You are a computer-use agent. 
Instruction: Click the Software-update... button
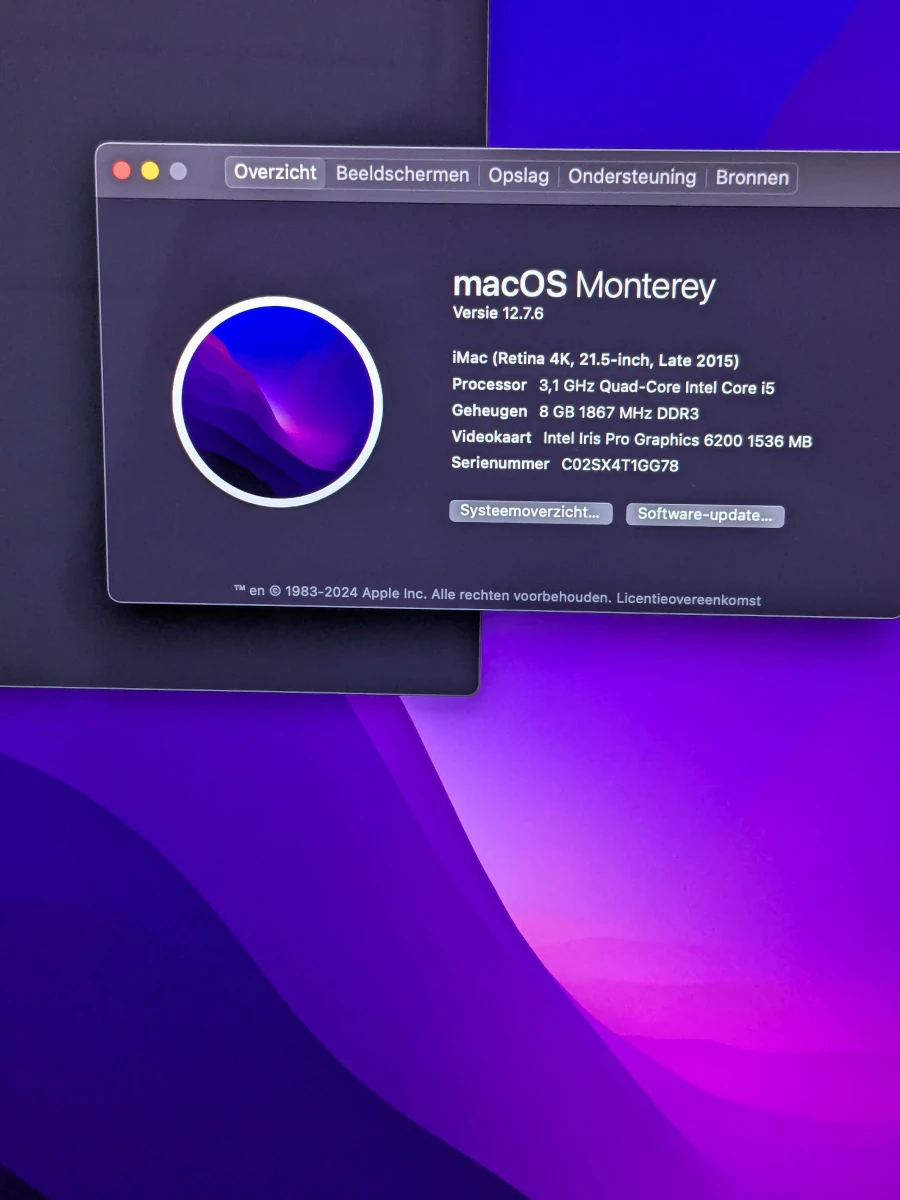[x=705, y=515]
